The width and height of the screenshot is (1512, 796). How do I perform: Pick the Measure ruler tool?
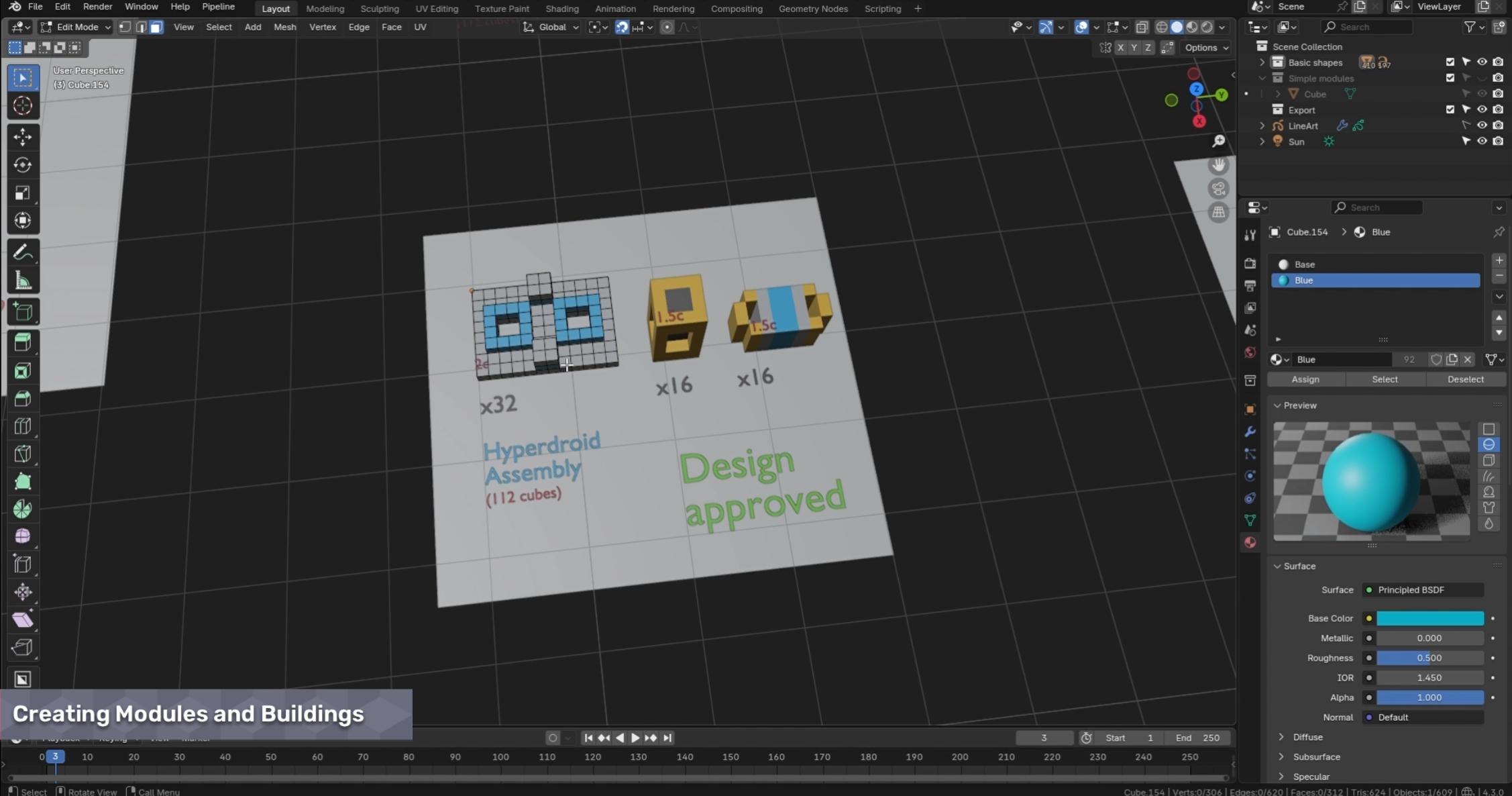pos(22,281)
